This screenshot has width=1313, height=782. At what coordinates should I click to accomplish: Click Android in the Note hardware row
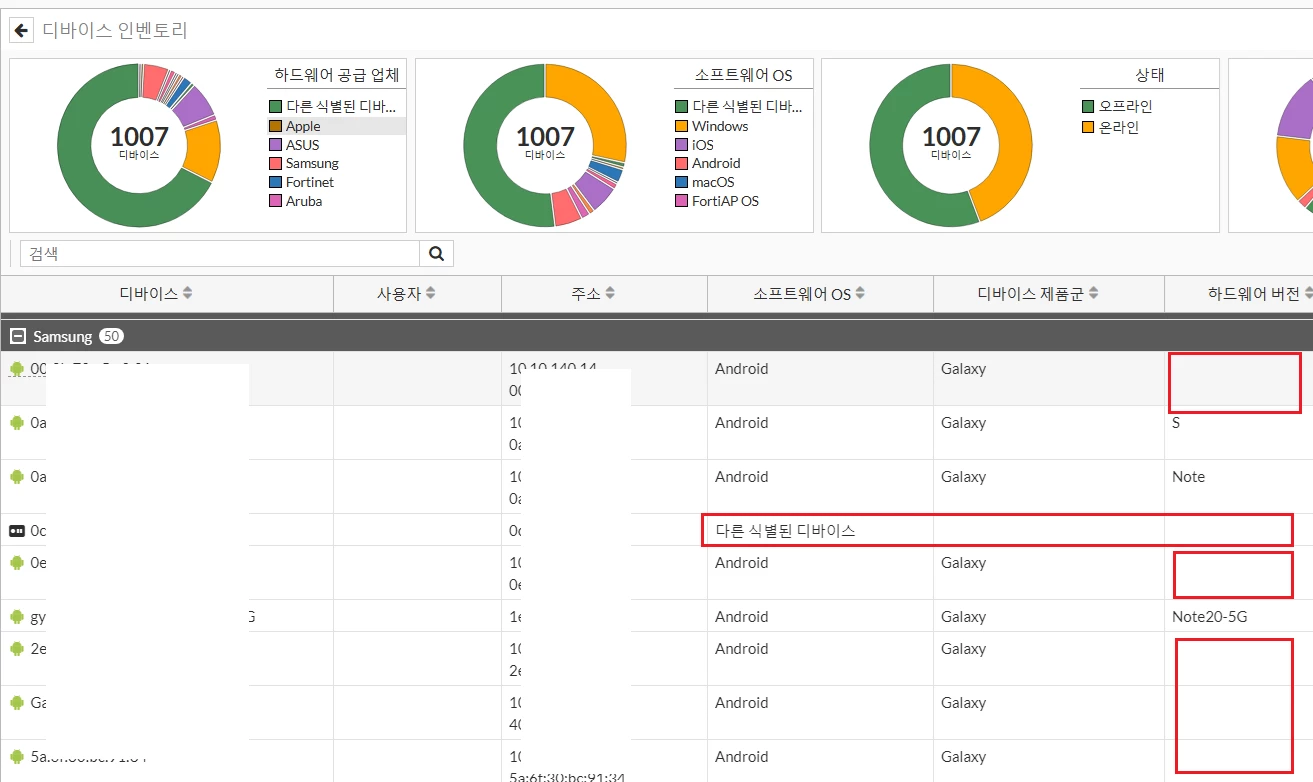click(741, 477)
